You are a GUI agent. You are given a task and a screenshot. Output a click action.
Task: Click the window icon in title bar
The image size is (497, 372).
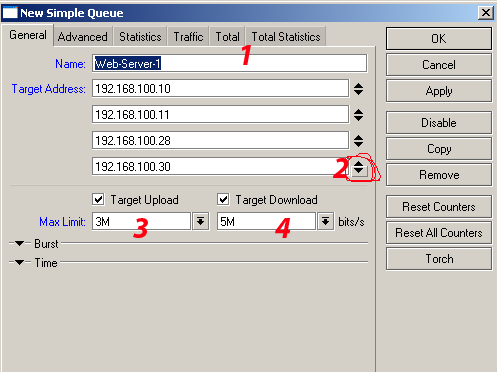(10, 13)
